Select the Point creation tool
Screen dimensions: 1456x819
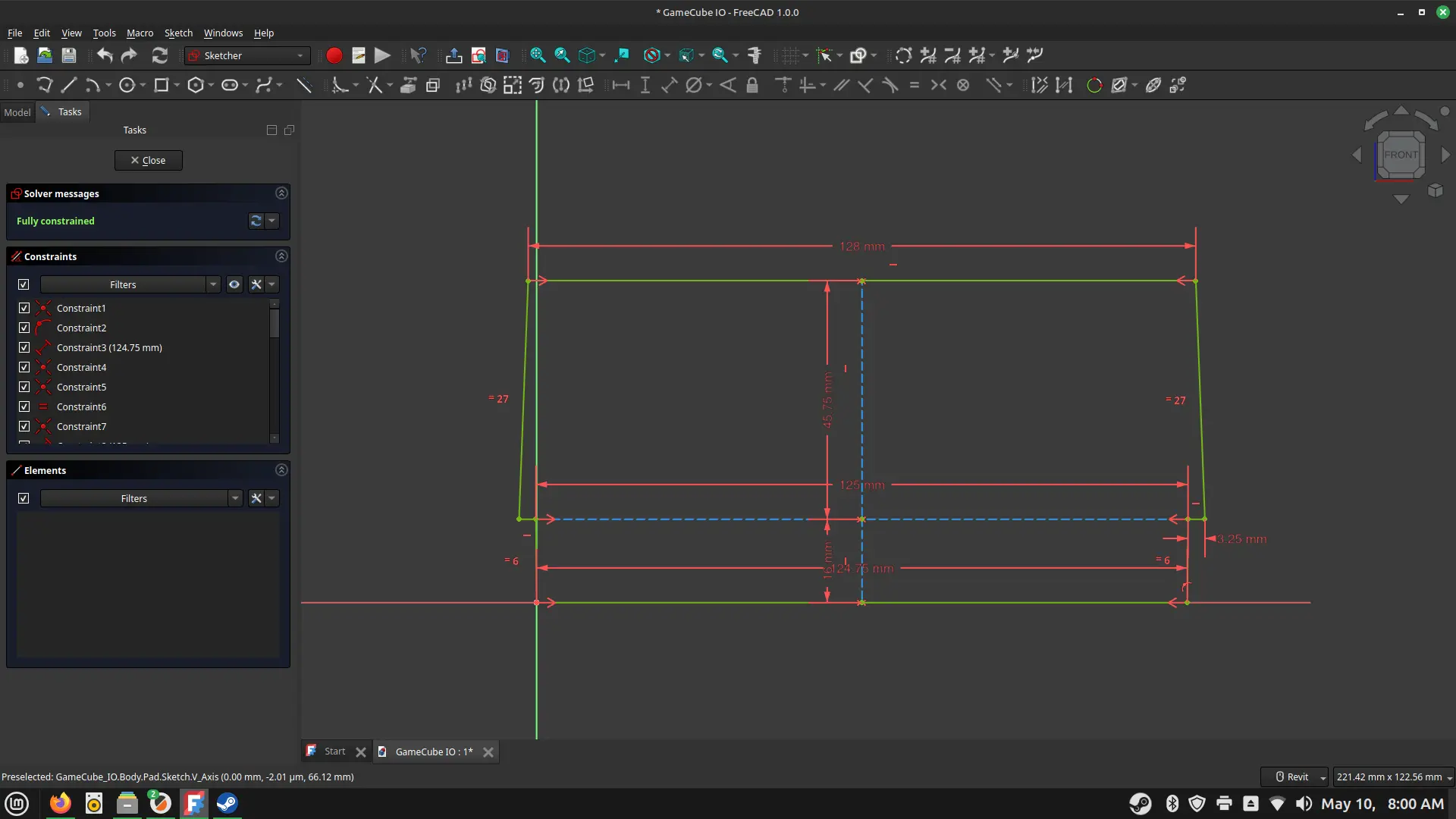point(20,85)
